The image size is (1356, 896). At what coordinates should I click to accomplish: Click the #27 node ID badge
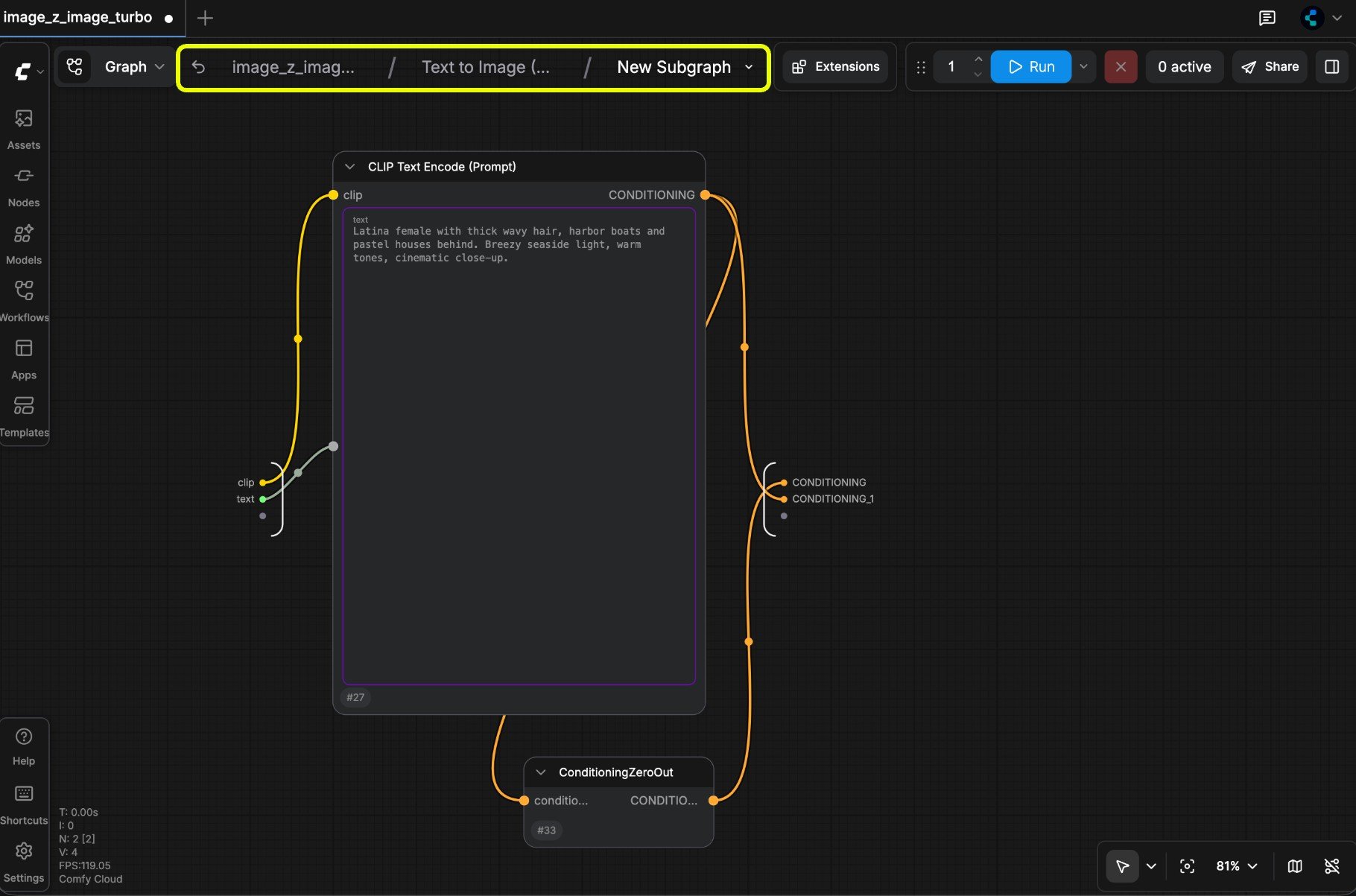(x=355, y=697)
